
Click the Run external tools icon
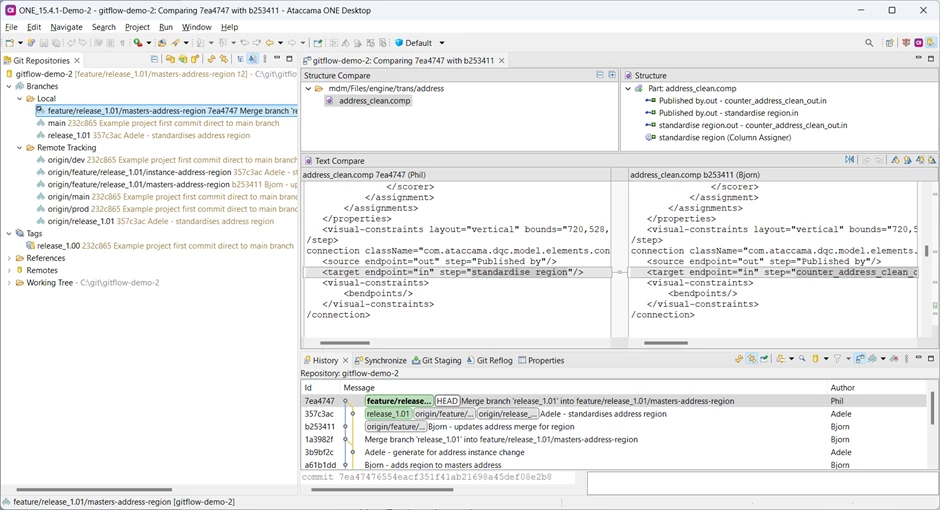pos(138,43)
